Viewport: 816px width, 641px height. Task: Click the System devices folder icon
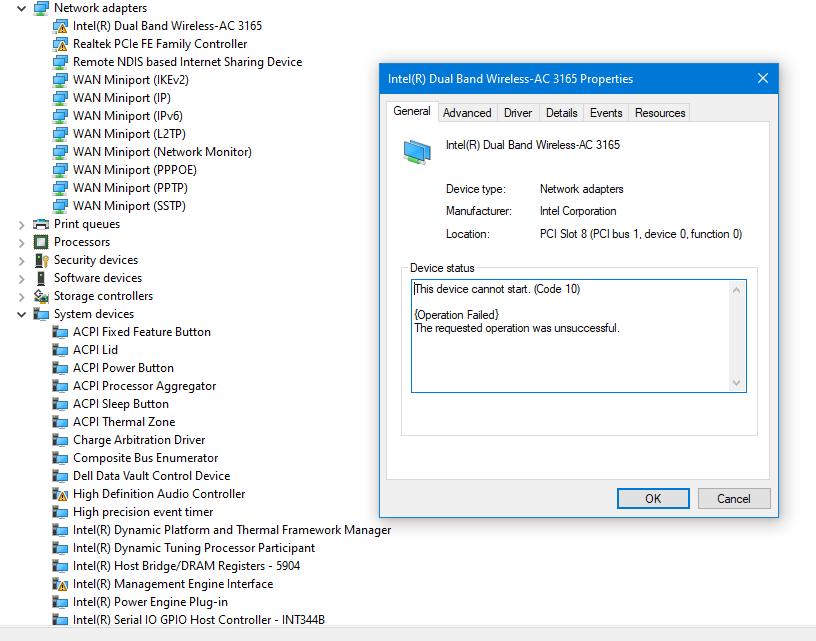pyautogui.click(x=41, y=314)
